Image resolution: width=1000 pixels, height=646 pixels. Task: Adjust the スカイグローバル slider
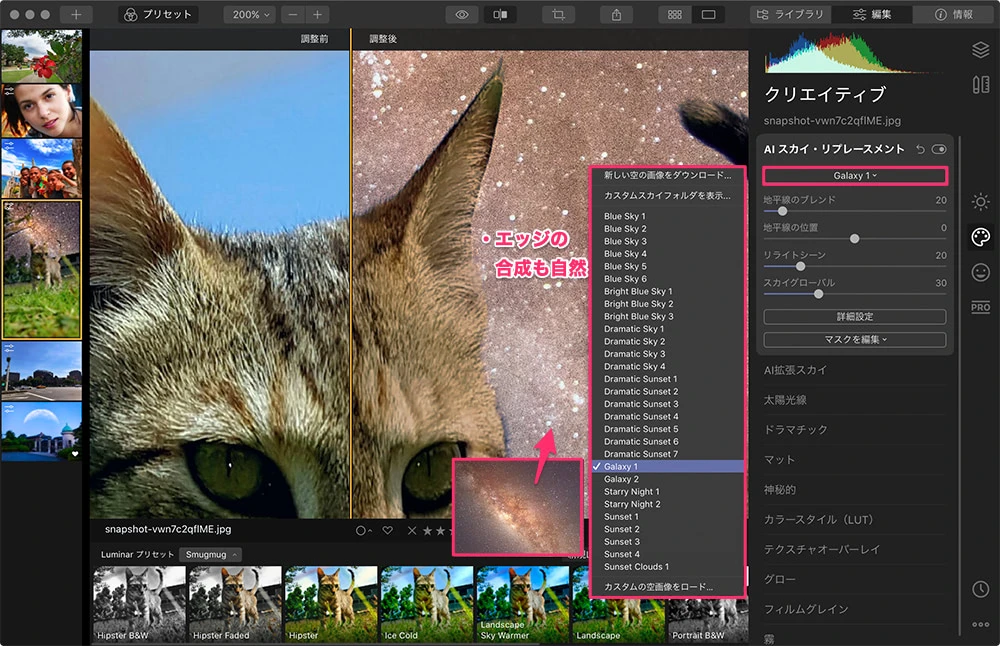point(818,294)
